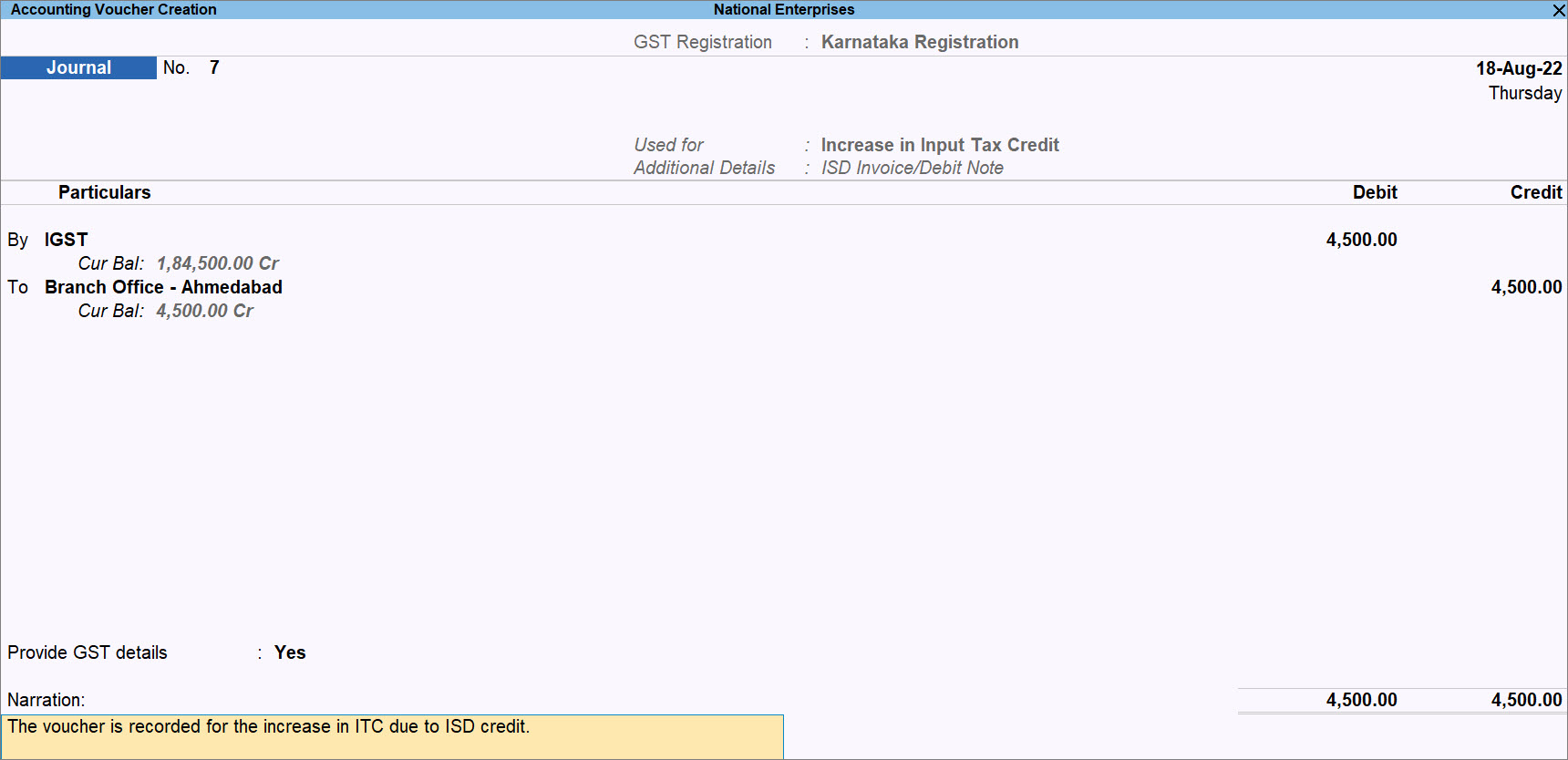Toggle Provide GST details Yes value
Image resolution: width=1568 pixels, height=760 pixels.
pos(290,652)
